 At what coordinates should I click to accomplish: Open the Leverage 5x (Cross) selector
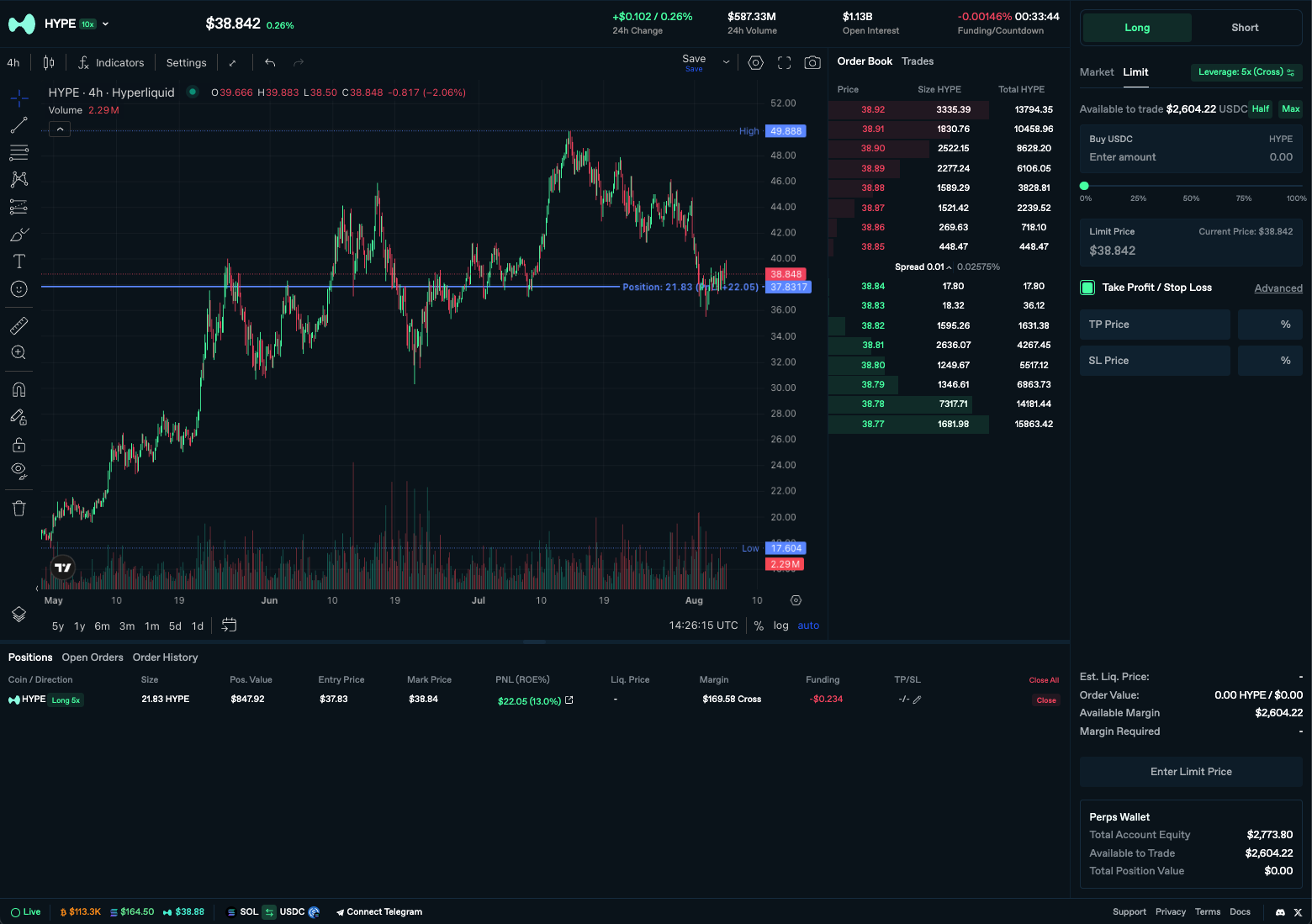[x=1246, y=72]
